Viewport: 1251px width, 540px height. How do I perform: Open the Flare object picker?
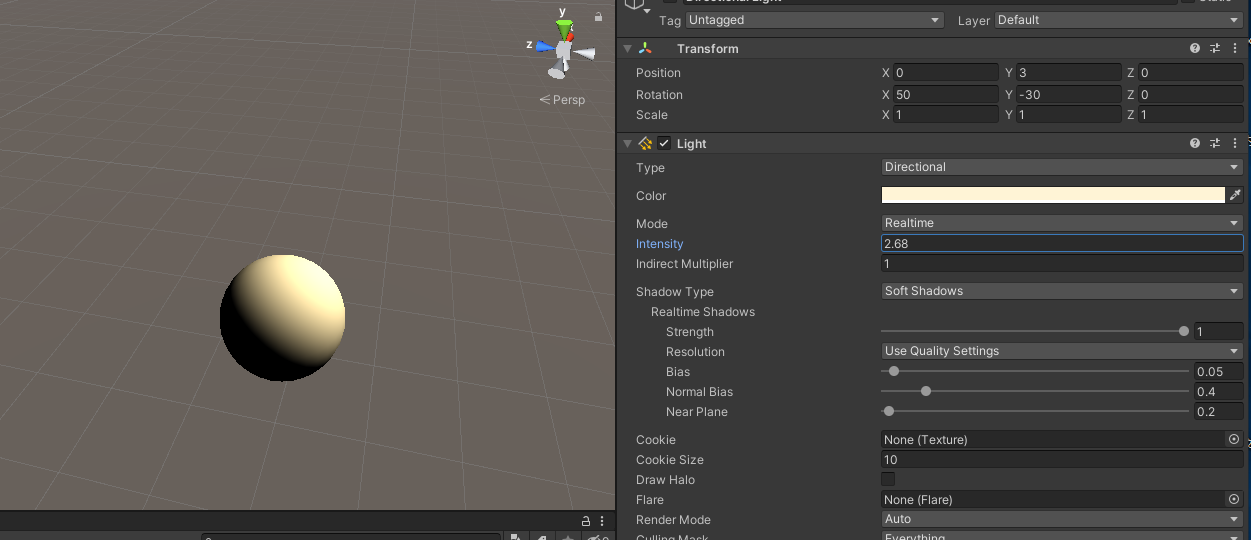(x=1233, y=500)
